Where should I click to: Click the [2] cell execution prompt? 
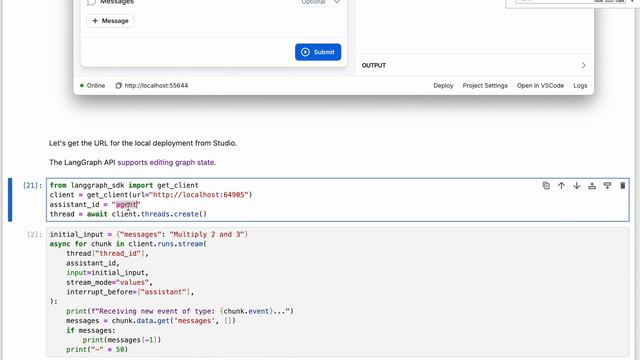[x=35, y=234]
